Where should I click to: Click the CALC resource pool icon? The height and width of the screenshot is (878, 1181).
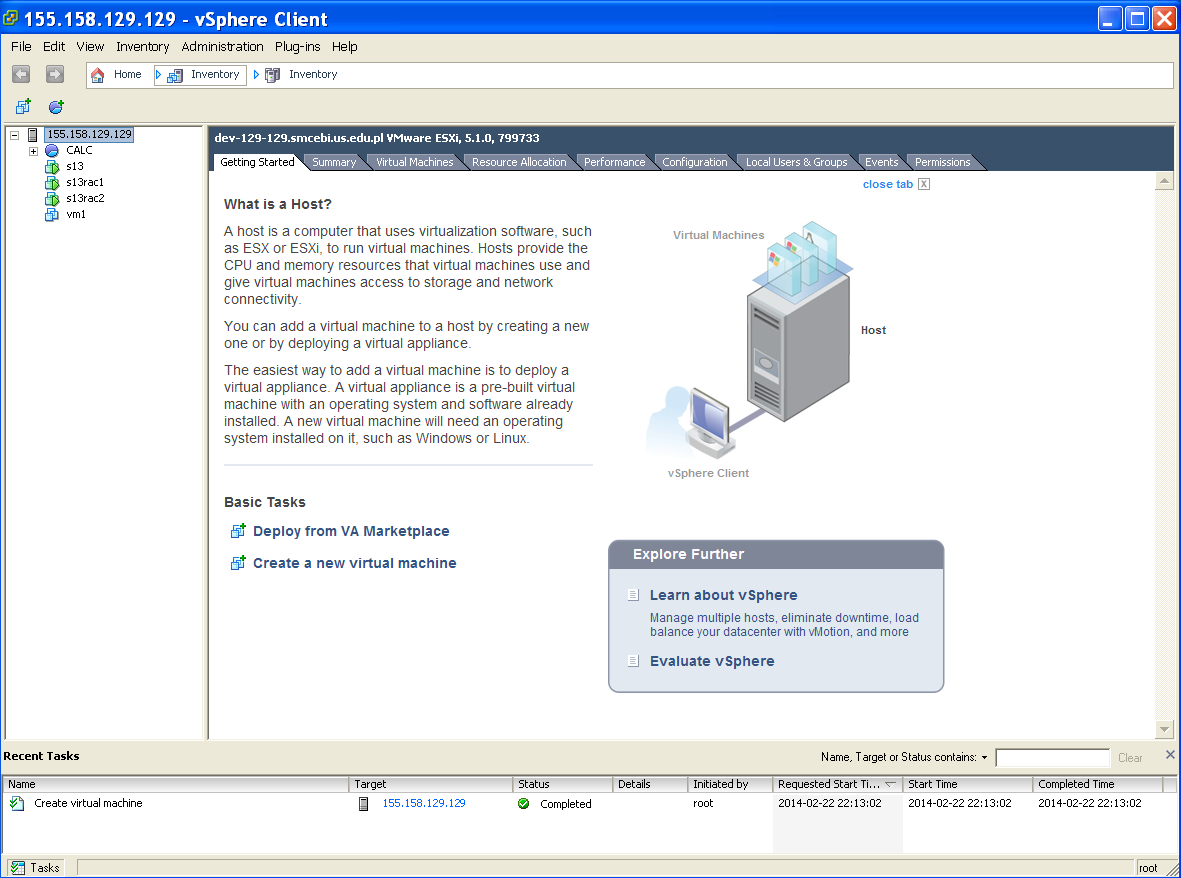click(52, 151)
